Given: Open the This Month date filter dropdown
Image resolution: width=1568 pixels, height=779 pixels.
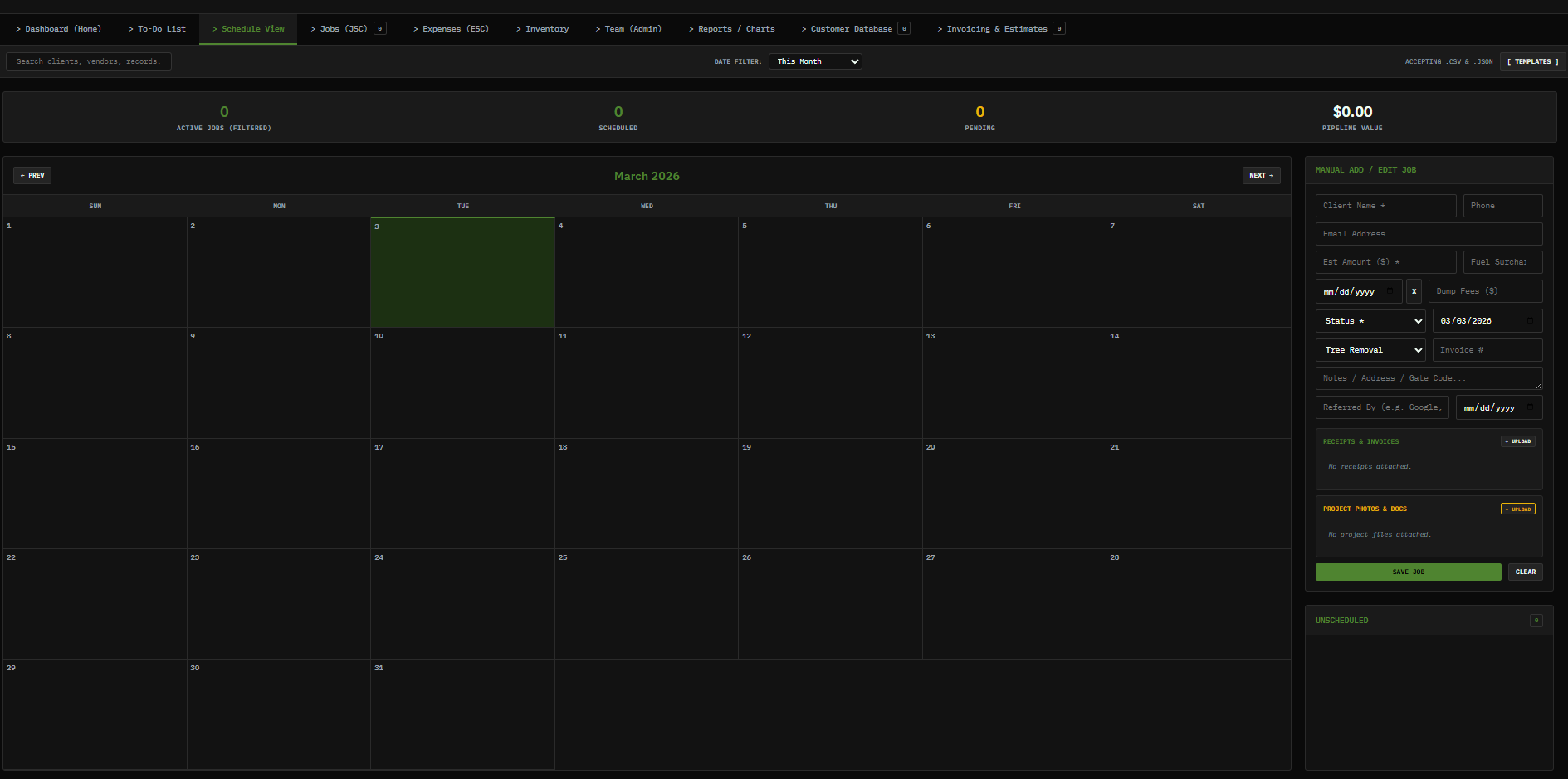Looking at the screenshot, I should (x=814, y=61).
